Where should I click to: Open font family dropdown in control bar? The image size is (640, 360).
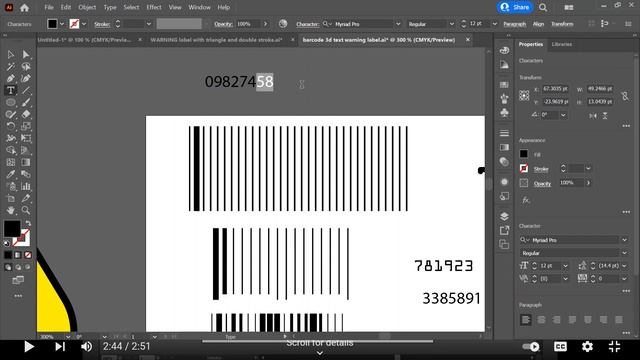(x=398, y=24)
